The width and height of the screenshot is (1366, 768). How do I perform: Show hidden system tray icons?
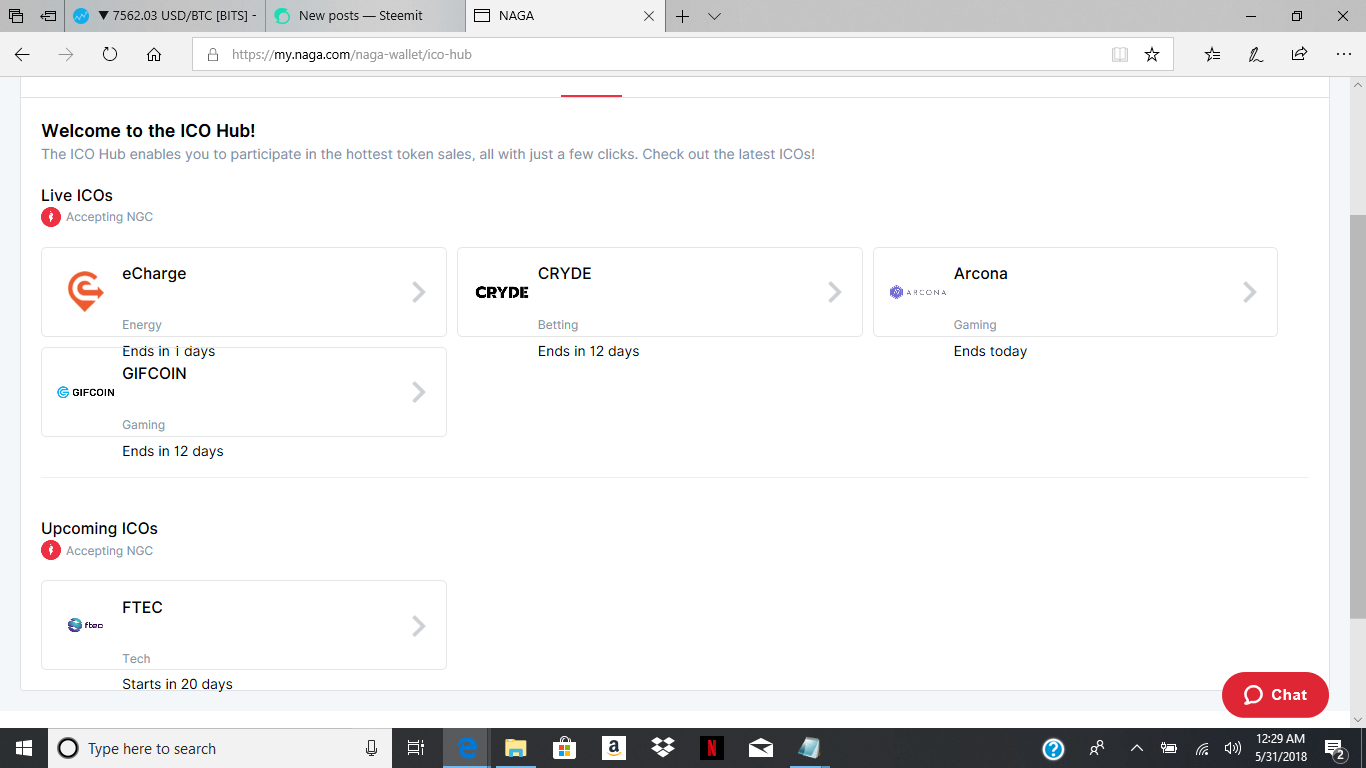[x=1136, y=748]
